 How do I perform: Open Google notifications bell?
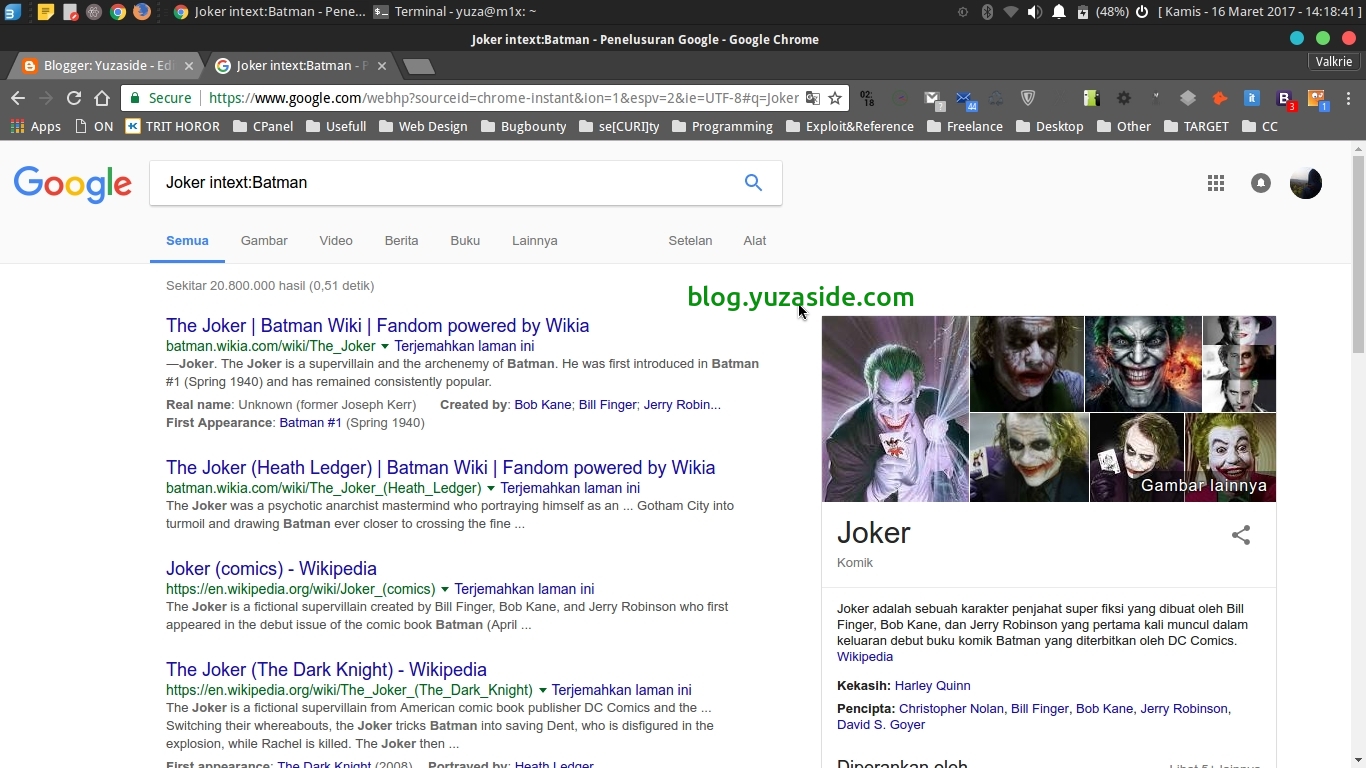point(1261,183)
